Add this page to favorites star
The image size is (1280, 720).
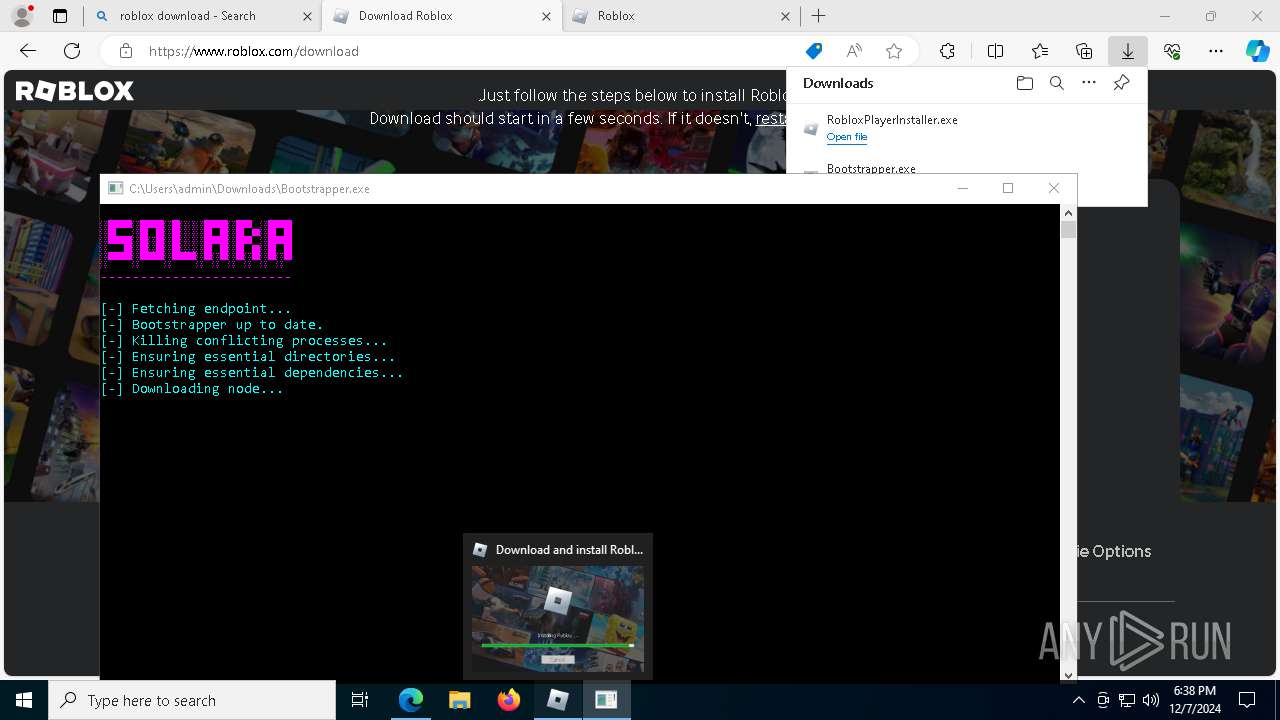point(894,51)
